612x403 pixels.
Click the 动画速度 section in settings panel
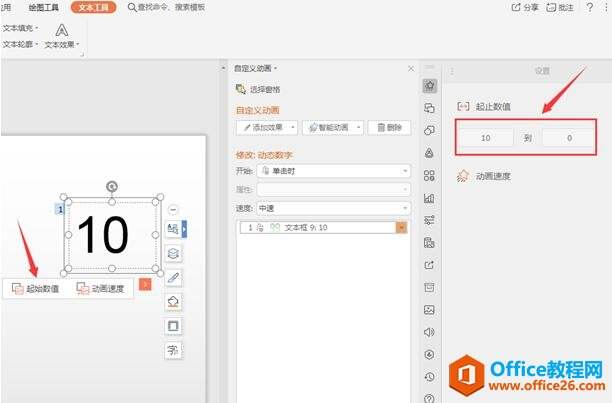(x=483, y=176)
